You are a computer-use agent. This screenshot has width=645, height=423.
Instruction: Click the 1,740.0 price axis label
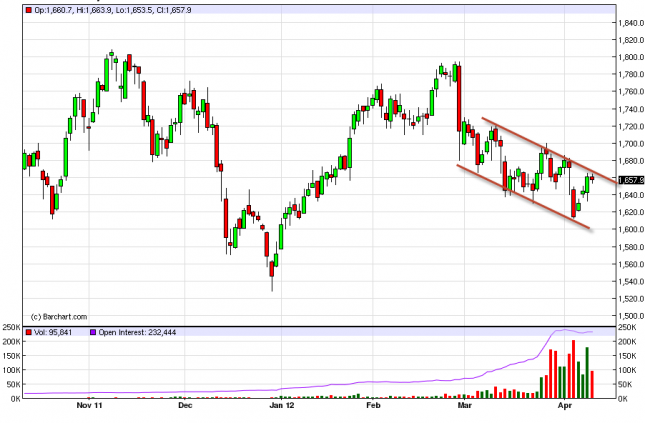[x=631, y=109]
